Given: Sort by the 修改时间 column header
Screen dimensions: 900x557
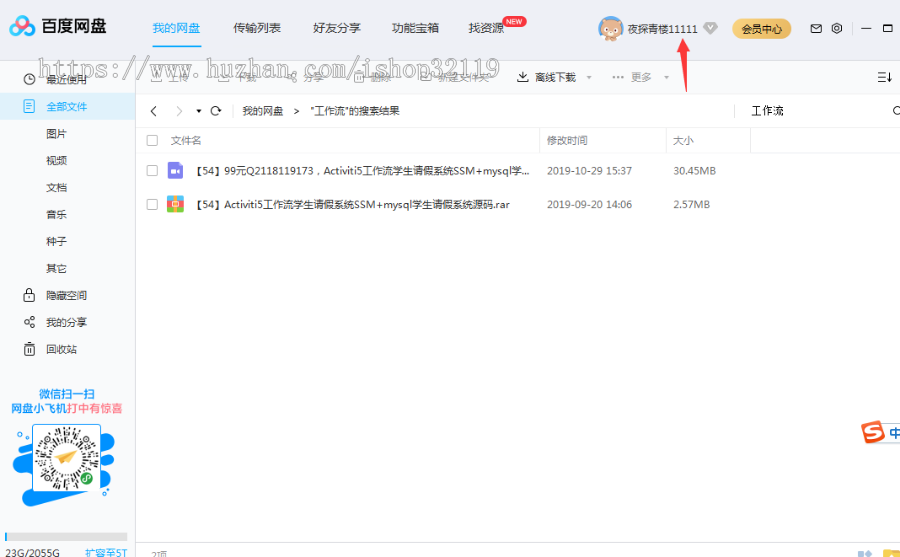Looking at the screenshot, I should (567, 140).
